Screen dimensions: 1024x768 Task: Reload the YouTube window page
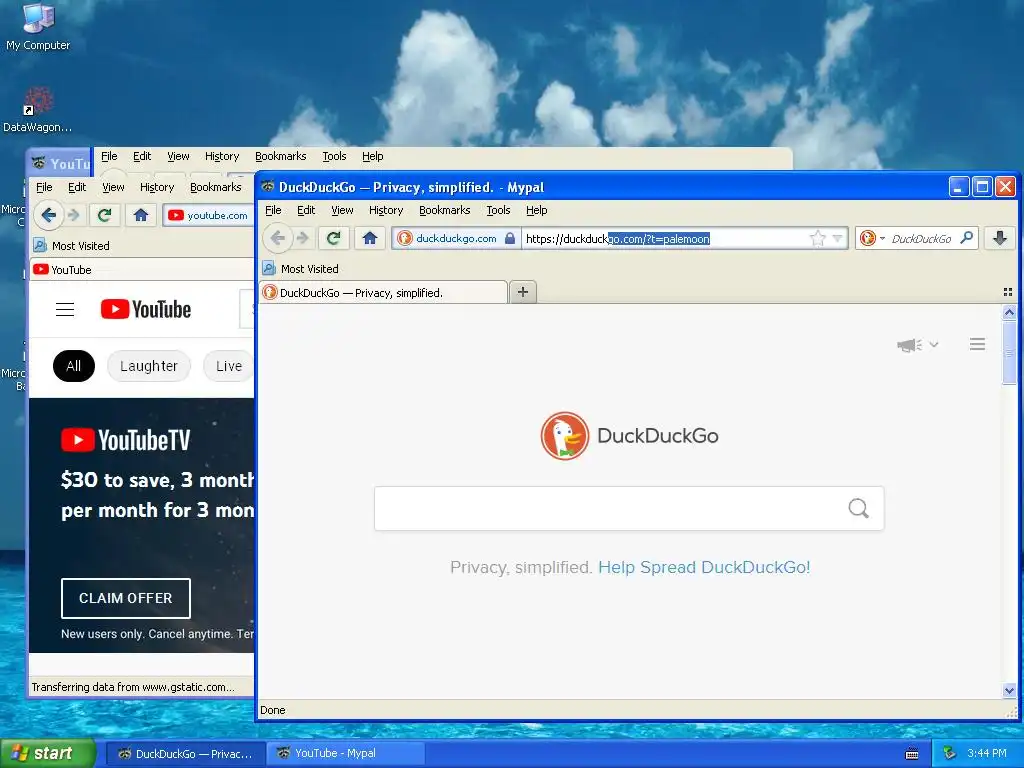104,215
